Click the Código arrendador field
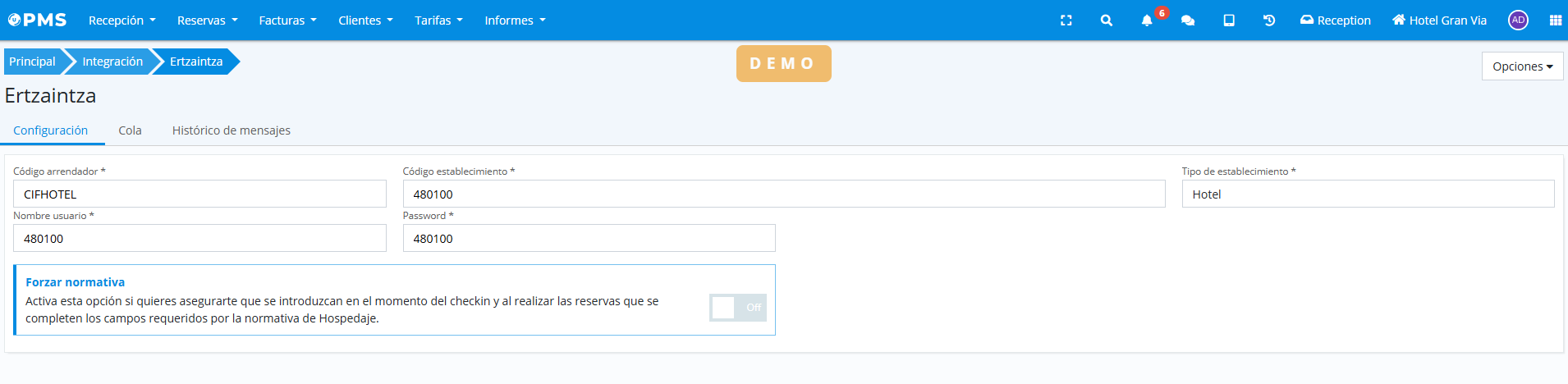Viewport: 1568px width, 384px height. pos(199,194)
